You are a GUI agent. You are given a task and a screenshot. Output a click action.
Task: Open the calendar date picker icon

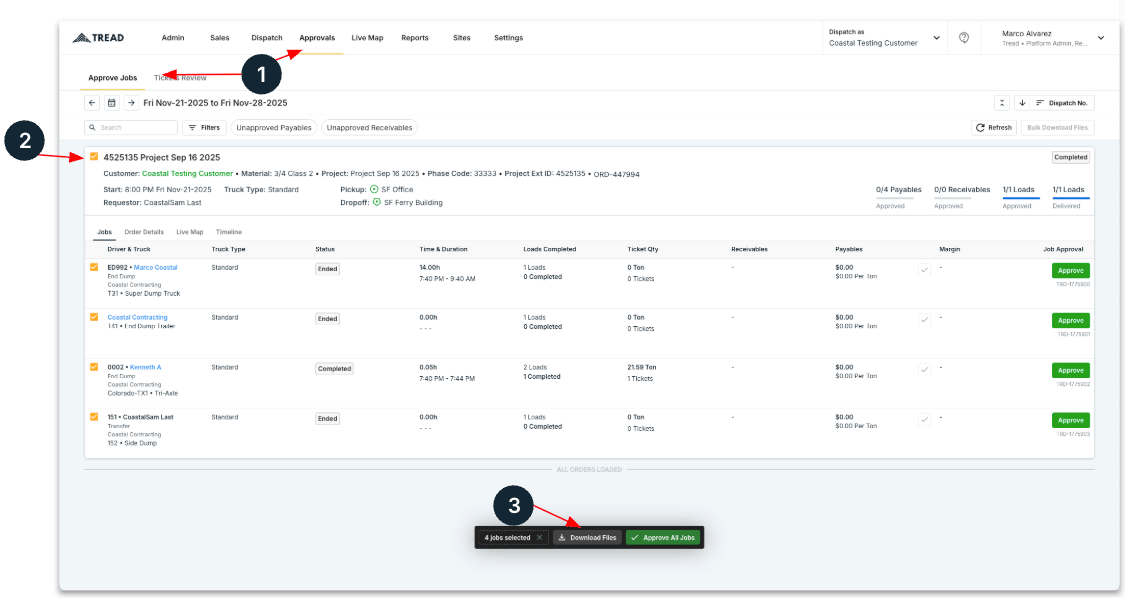[111, 103]
